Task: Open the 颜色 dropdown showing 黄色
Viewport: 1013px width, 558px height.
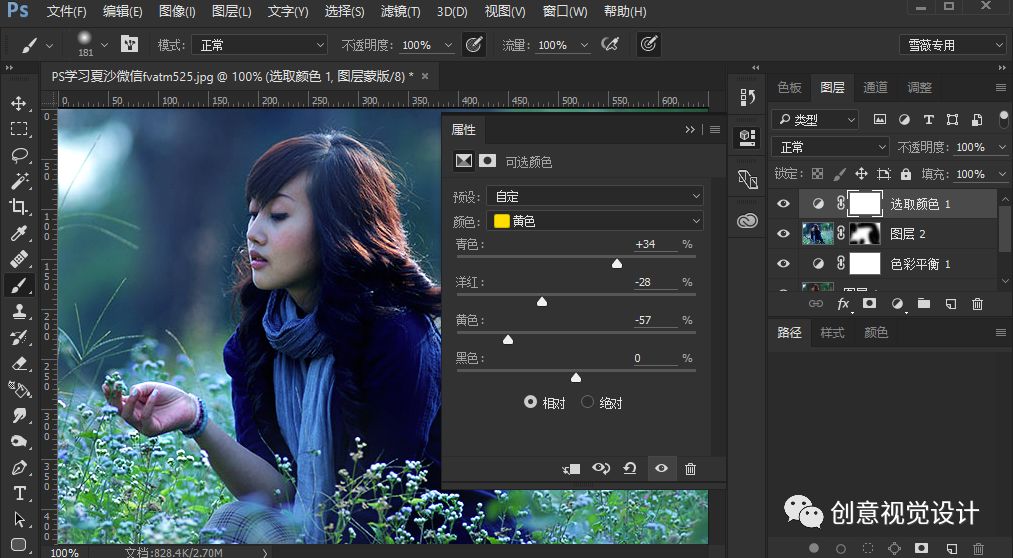Action: tap(594, 222)
